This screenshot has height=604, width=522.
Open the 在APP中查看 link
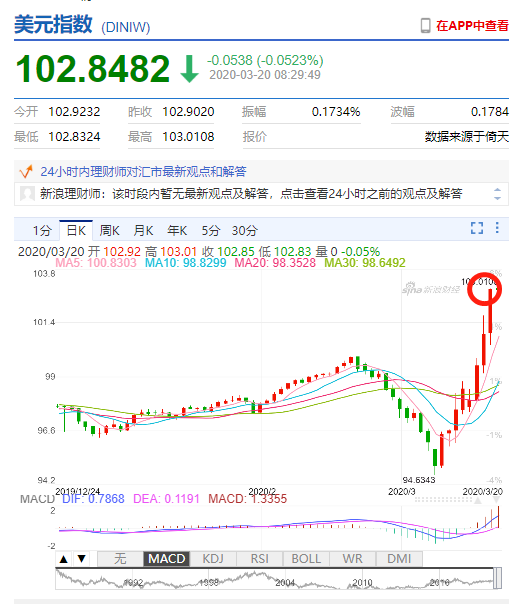coord(472,26)
